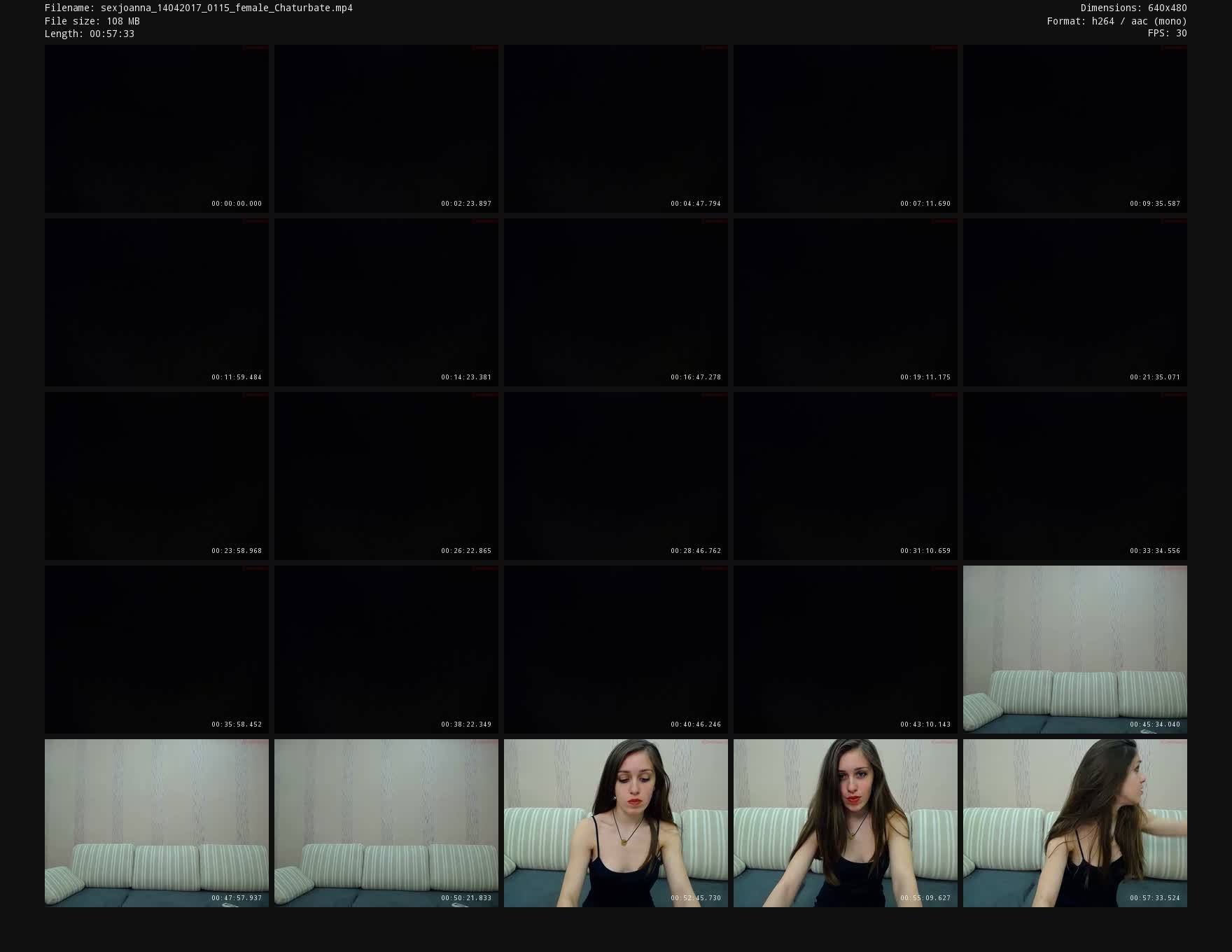
Task: Open the frame at 00:55:09.627
Action: [845, 823]
